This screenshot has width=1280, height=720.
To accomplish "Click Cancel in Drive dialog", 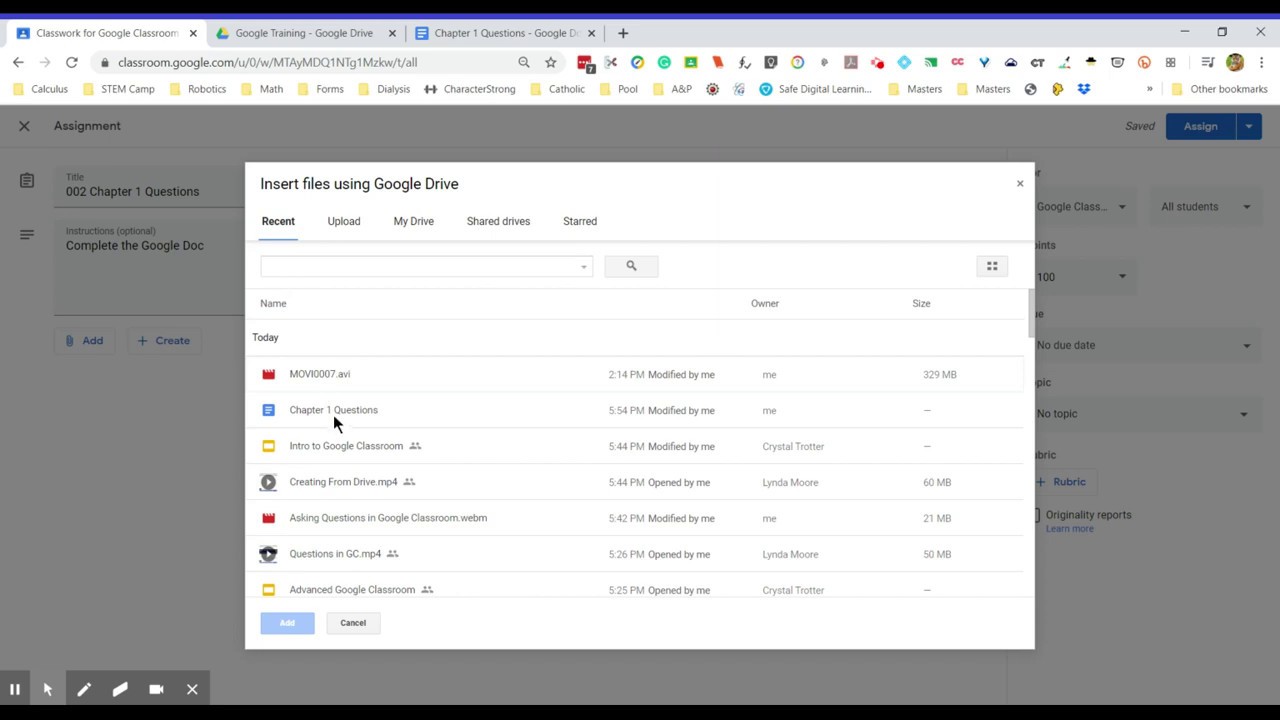I will [353, 623].
